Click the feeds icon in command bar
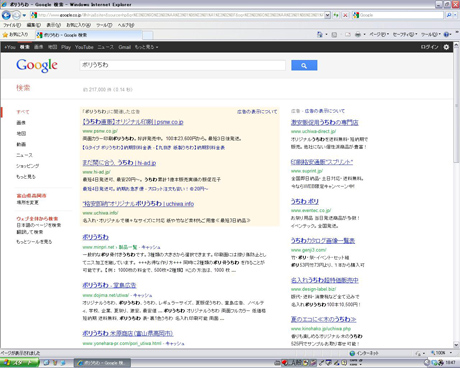This screenshot has height=368, width=460. (x=334, y=35)
